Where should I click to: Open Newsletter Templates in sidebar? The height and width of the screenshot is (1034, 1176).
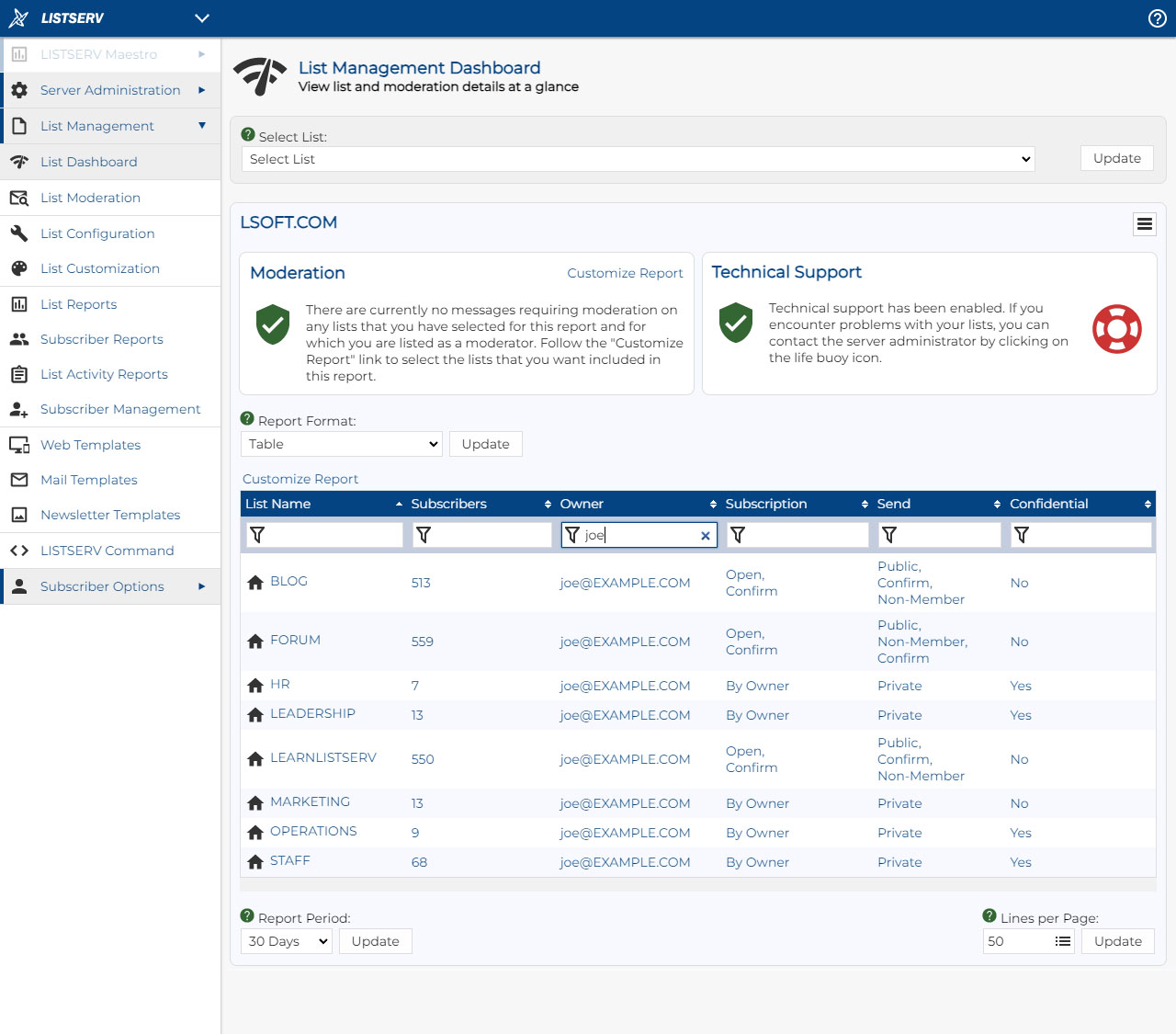(x=110, y=515)
